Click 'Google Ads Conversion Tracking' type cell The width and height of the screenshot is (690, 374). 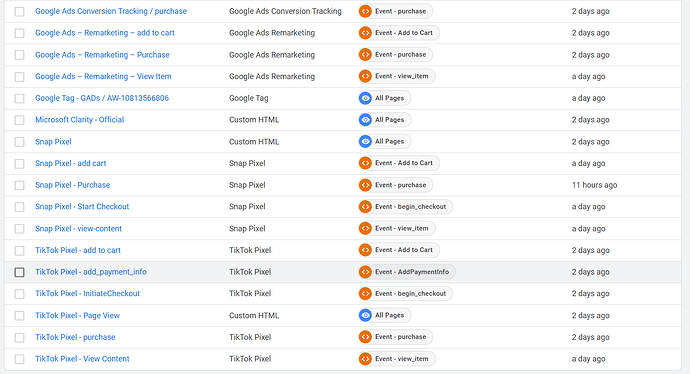pos(285,11)
